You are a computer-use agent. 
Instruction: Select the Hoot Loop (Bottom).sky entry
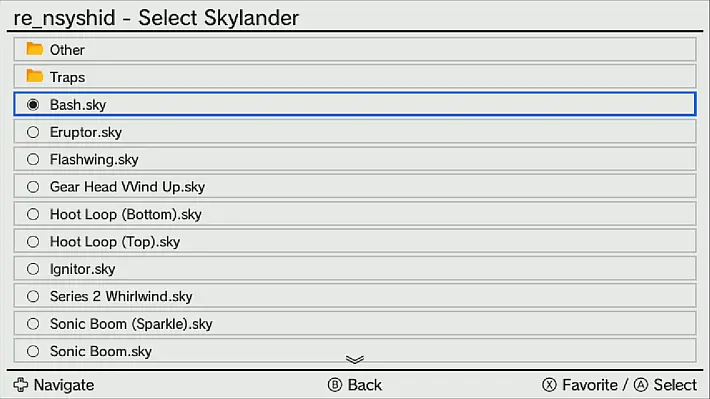tap(355, 214)
